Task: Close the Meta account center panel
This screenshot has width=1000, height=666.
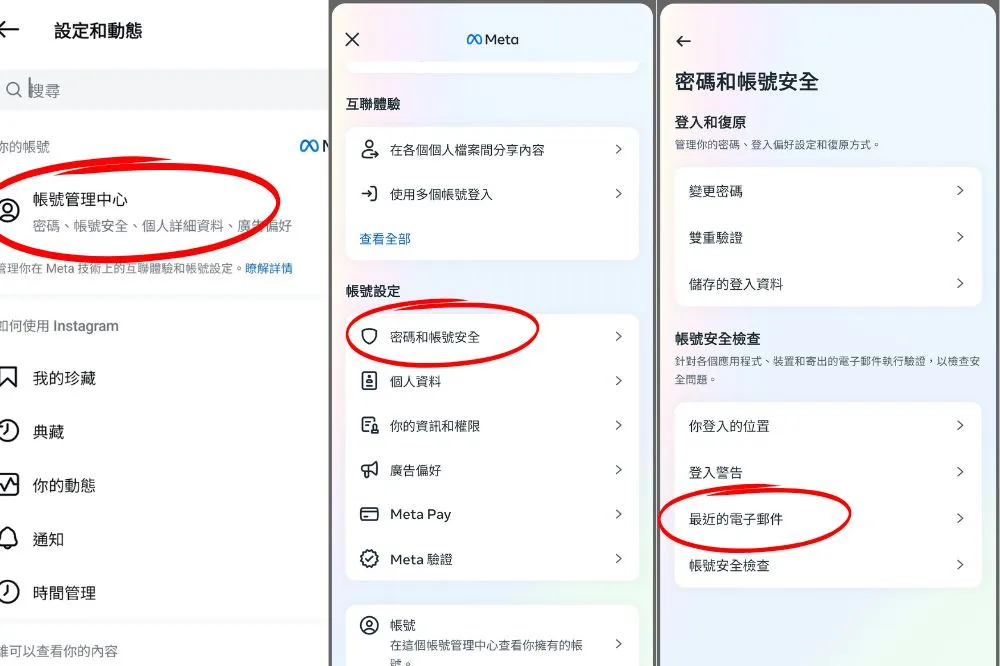Action: (352, 40)
